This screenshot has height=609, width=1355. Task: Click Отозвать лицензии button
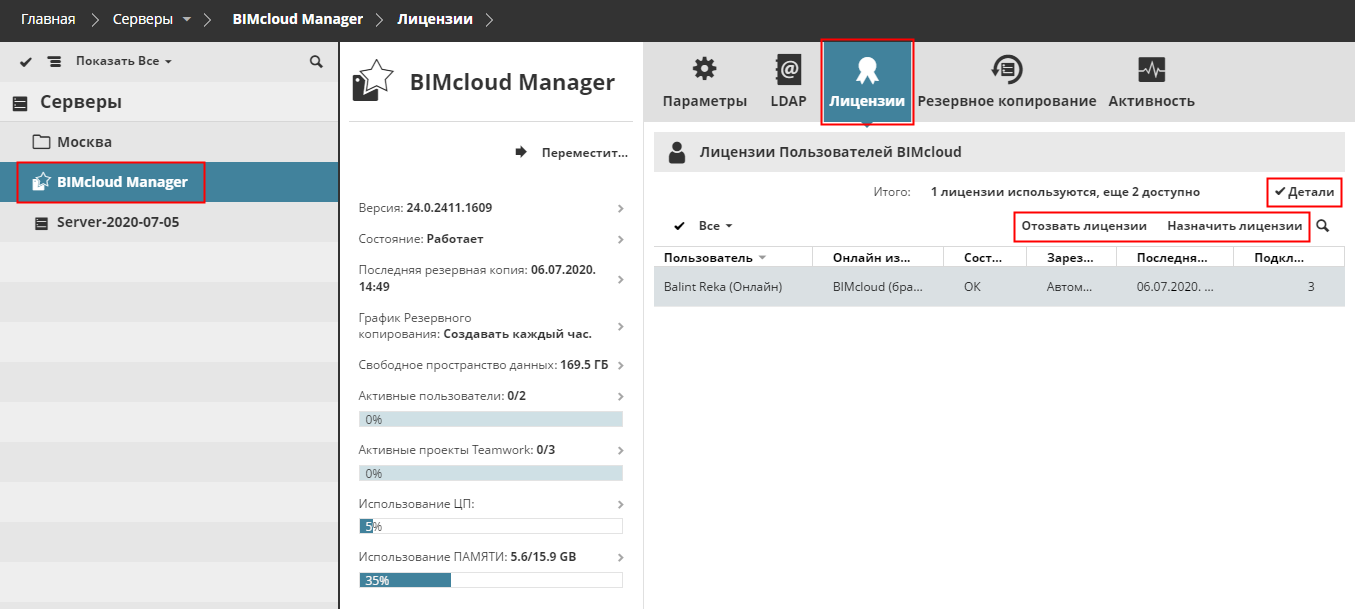(1084, 226)
